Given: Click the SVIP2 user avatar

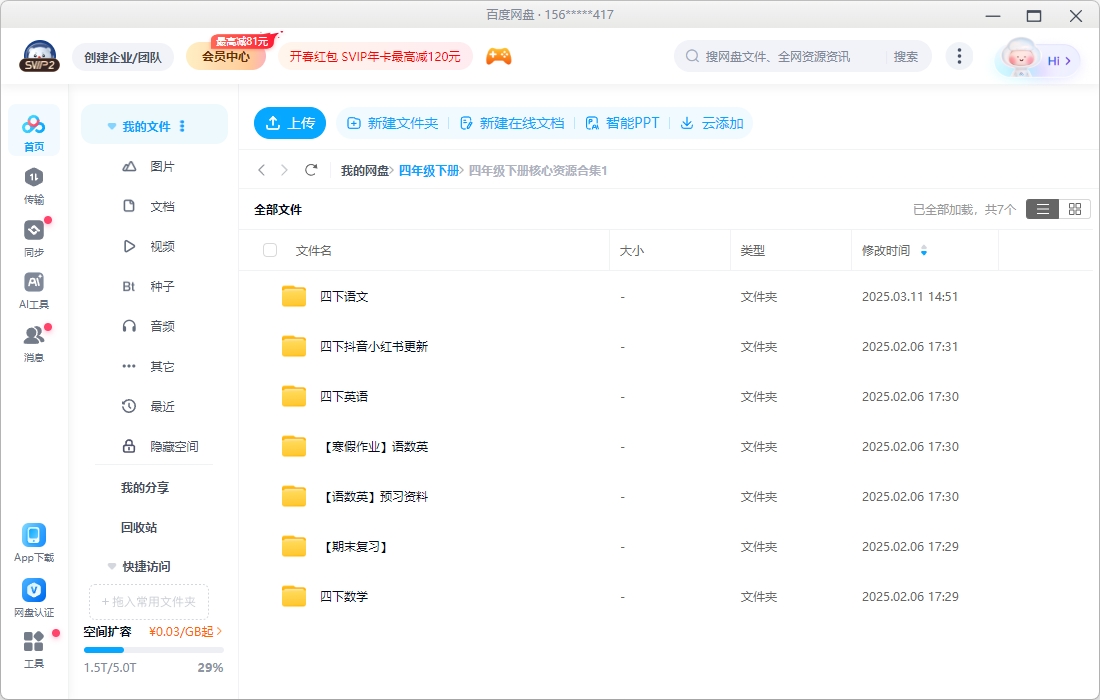Looking at the screenshot, I should [39, 56].
